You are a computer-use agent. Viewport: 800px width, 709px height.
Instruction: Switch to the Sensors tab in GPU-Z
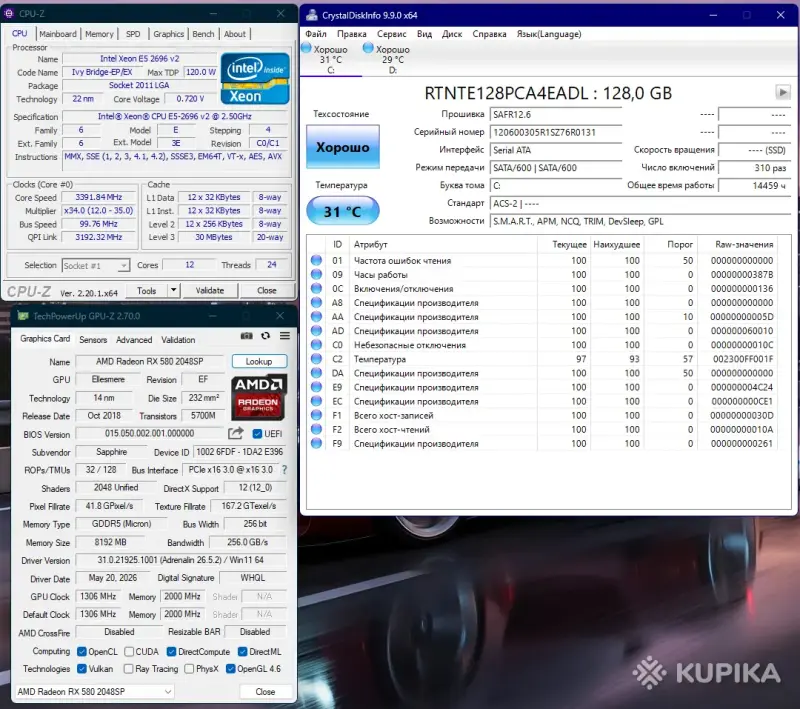coord(93,340)
